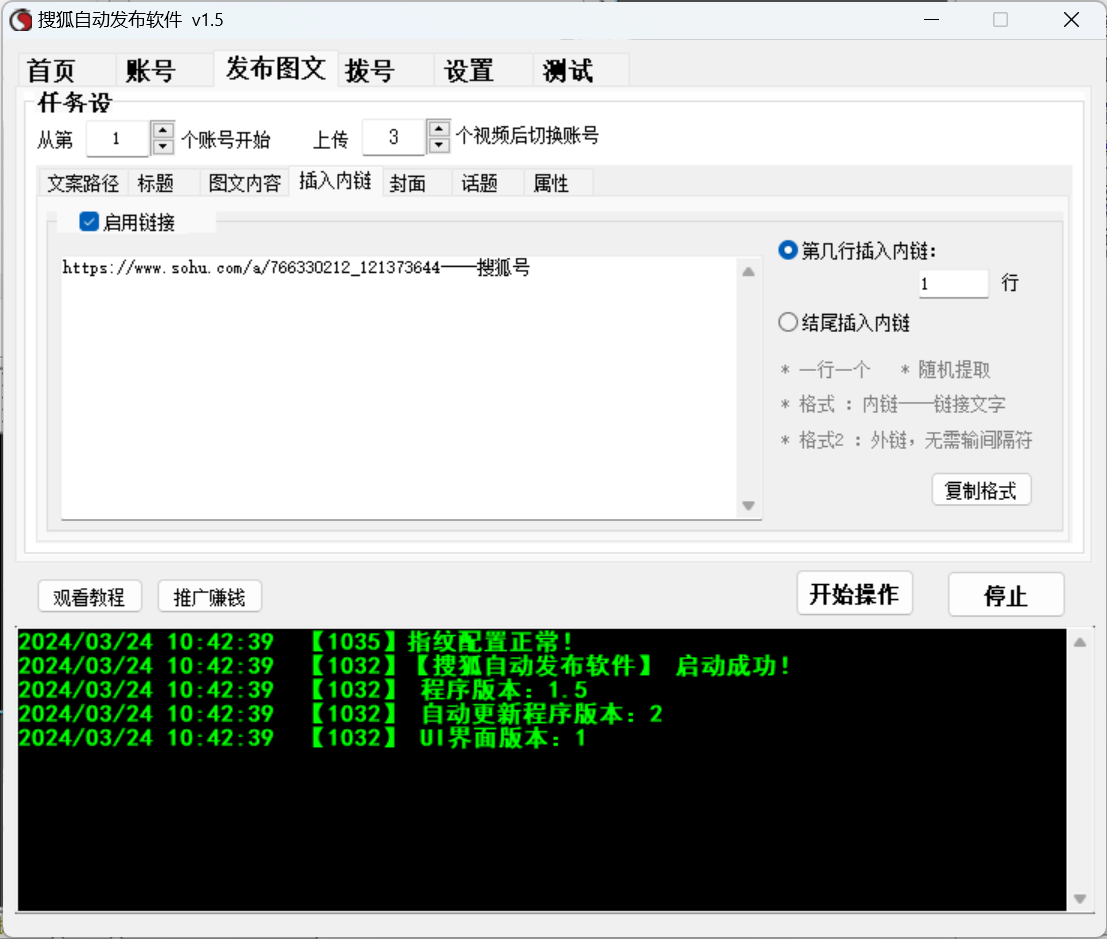Viewport: 1107px width, 939px height.
Task: Click inside the link list text area
Action: coord(399,388)
